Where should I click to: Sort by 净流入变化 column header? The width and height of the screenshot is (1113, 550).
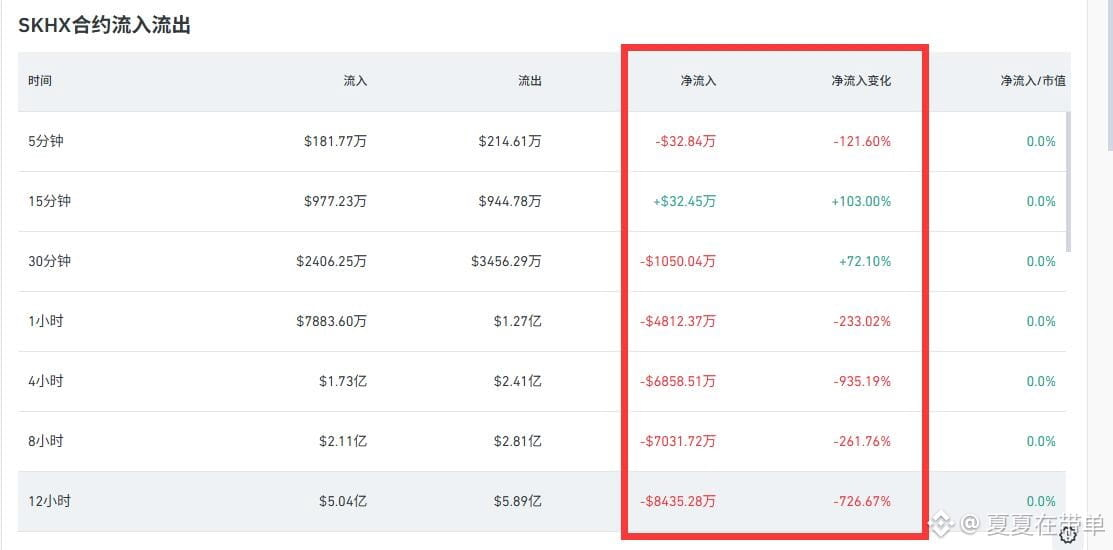click(x=861, y=81)
